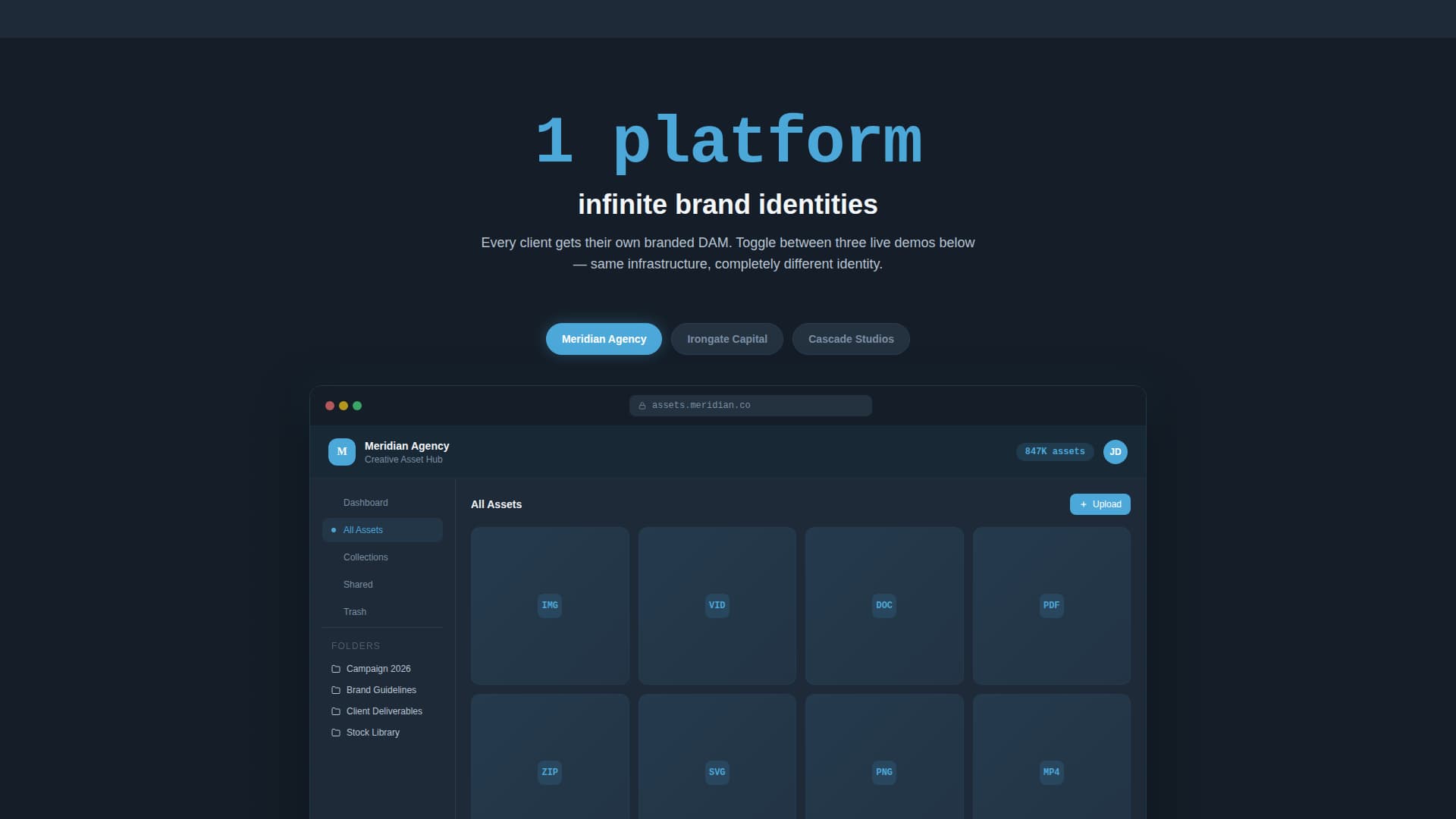Click the 847K assets badge
The image size is (1456, 819).
pyautogui.click(x=1054, y=451)
